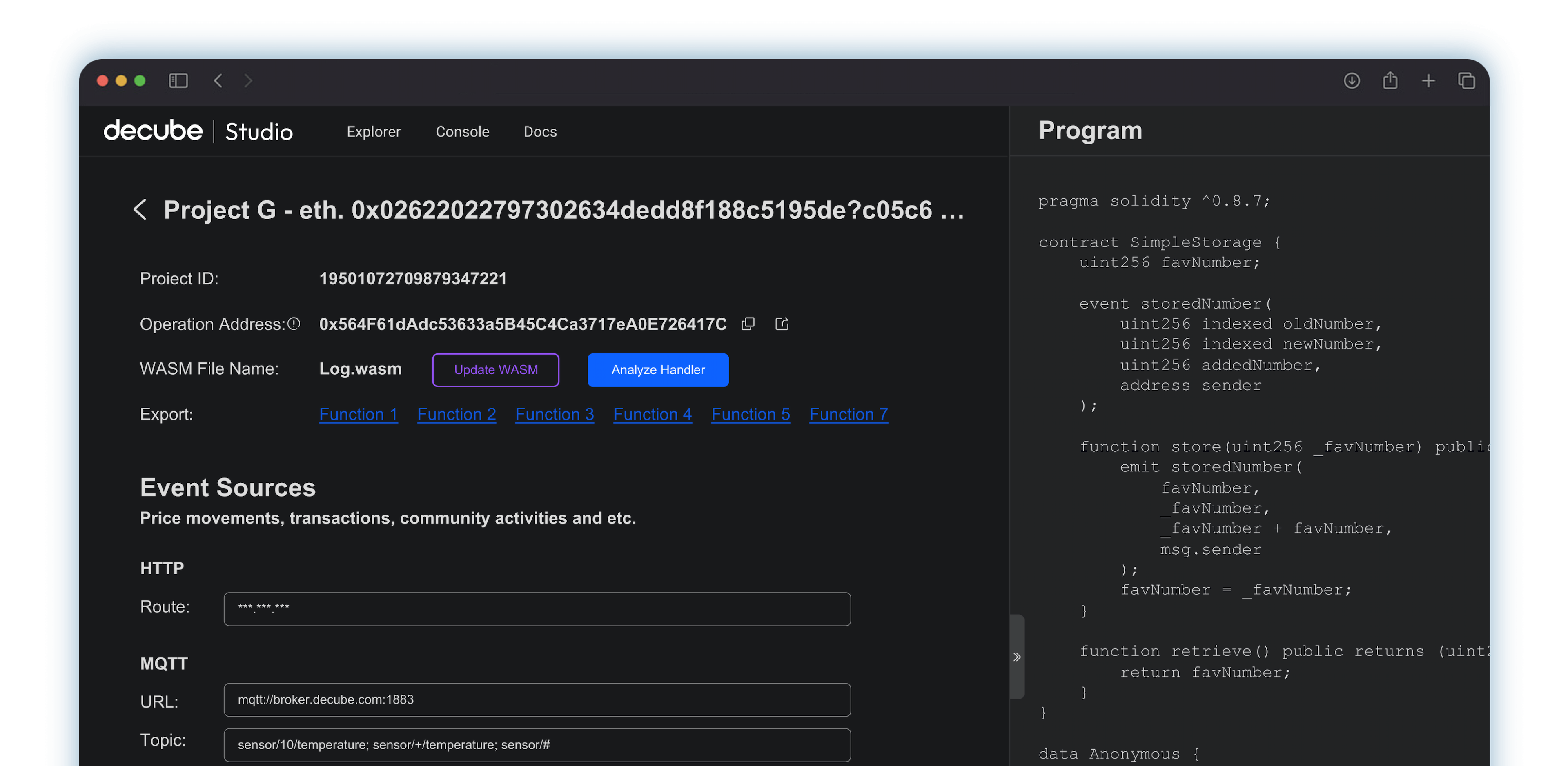Click the 'contract SimpleStorage {' code line
Viewport: 1568px width, 766px height.
click(x=1160, y=242)
